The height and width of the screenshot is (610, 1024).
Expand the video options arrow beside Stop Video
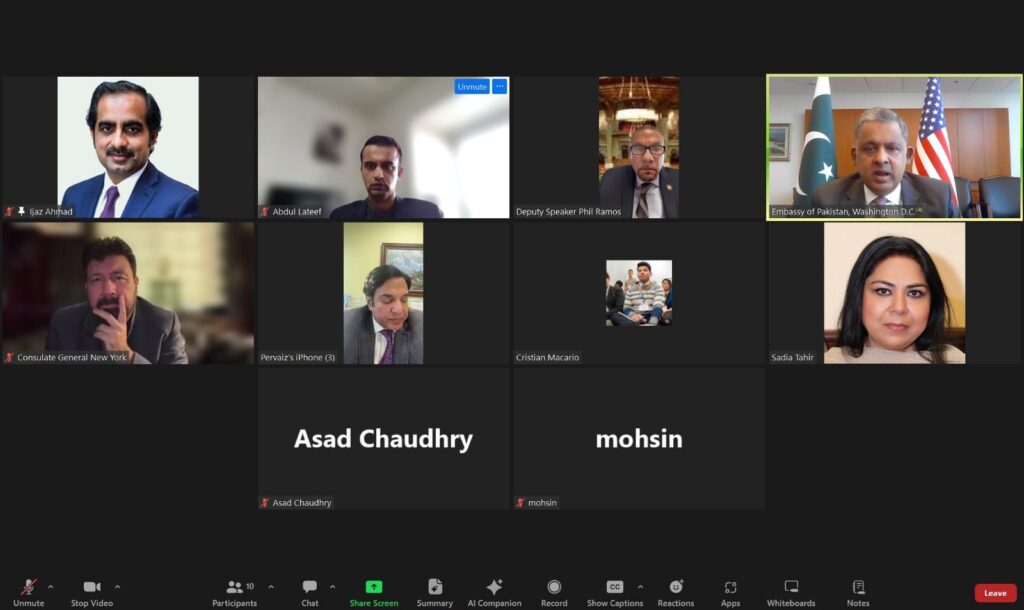coord(118,586)
